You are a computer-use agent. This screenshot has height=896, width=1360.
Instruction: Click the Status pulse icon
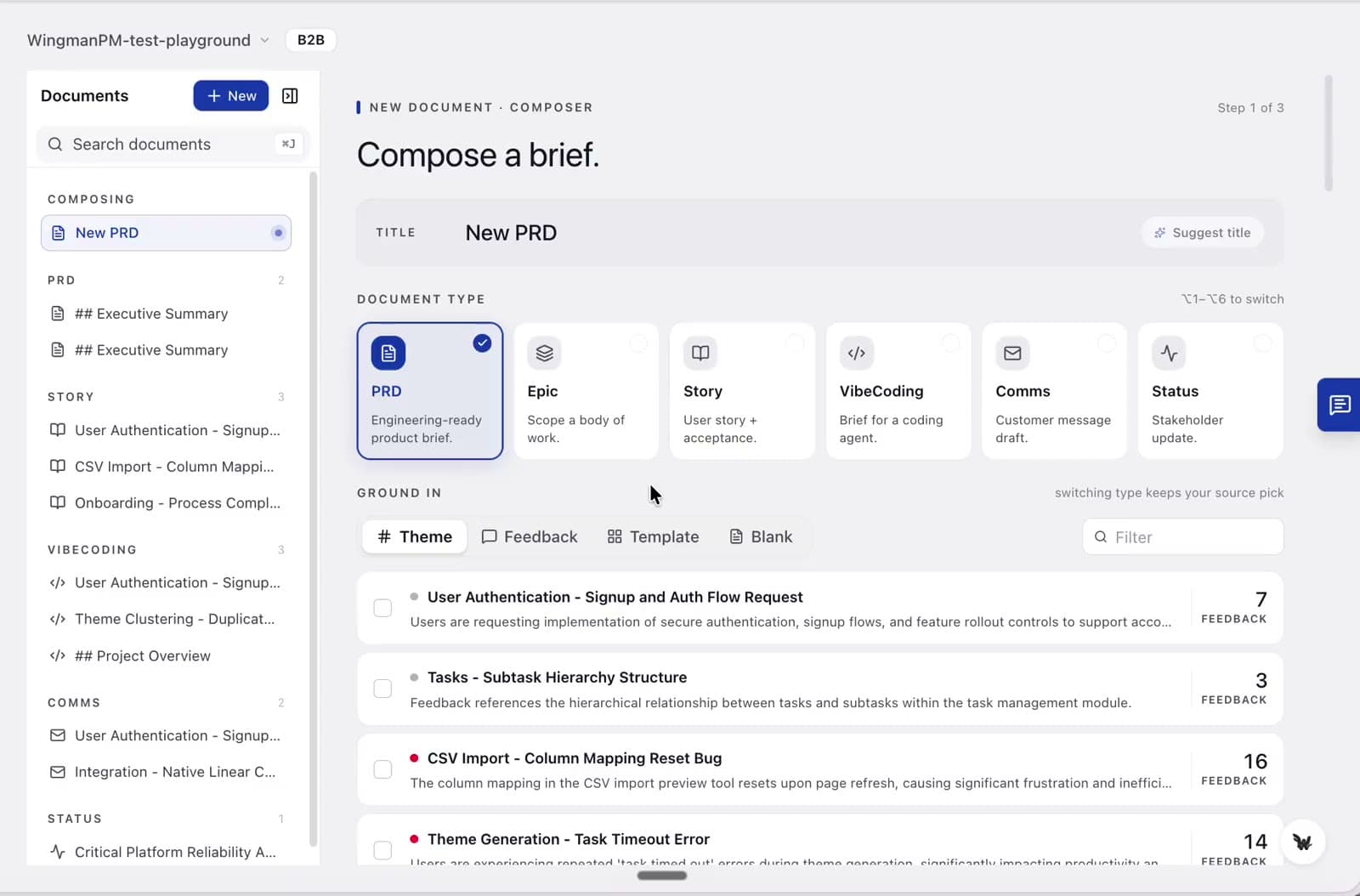(1169, 353)
